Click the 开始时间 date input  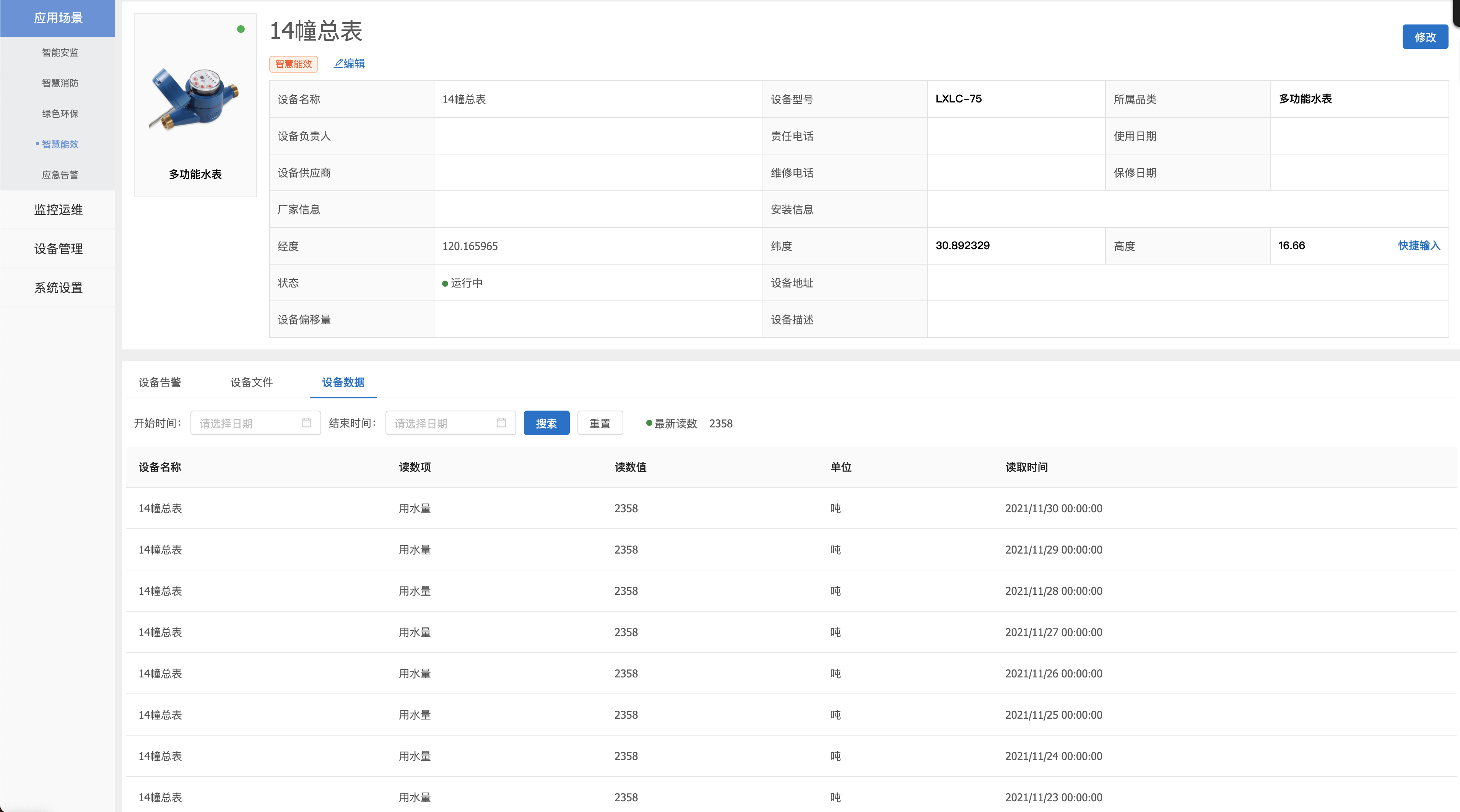[255, 423]
